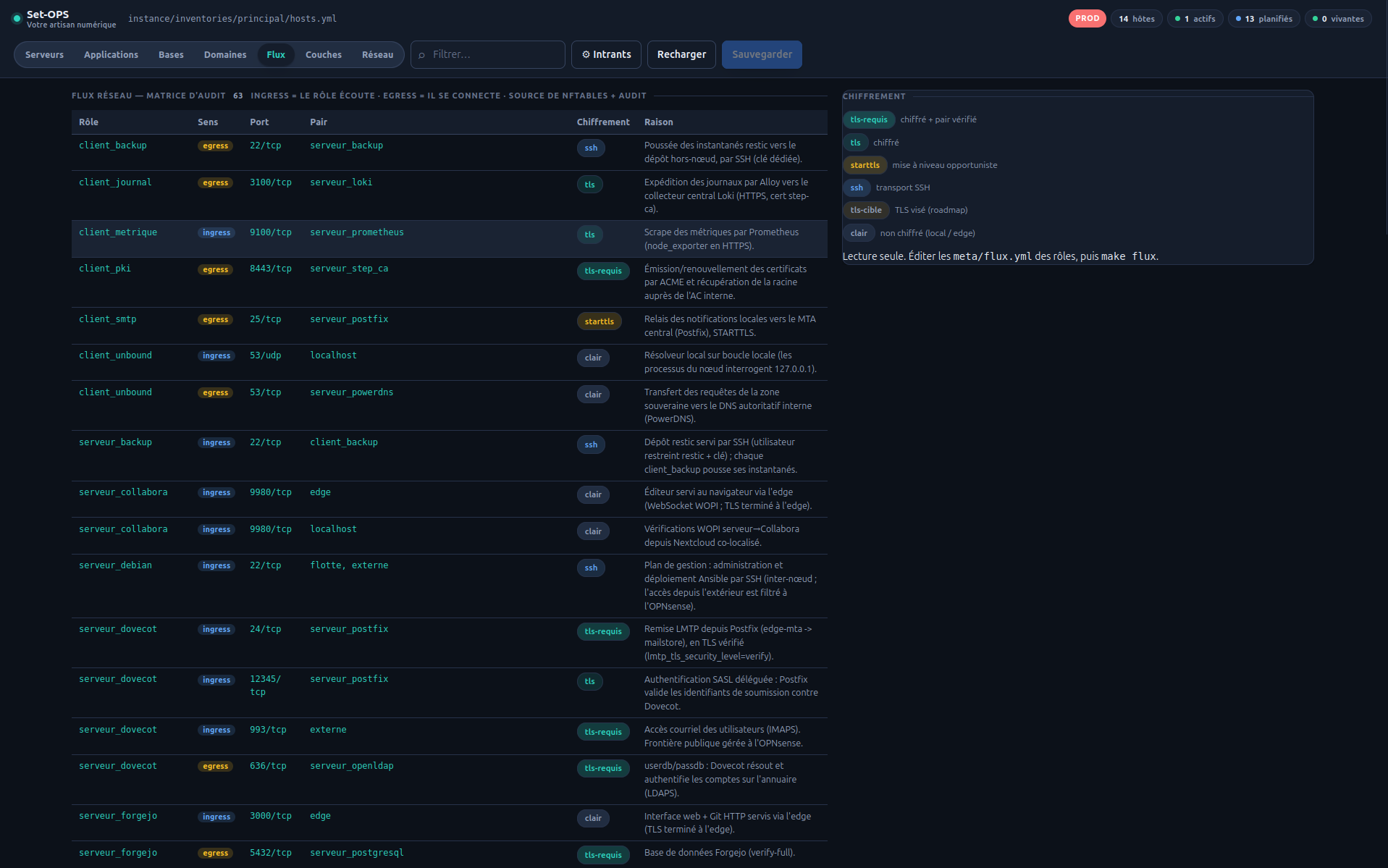Click the tls-cible legend badge
This screenshot has height=868, width=1388.
click(866, 210)
